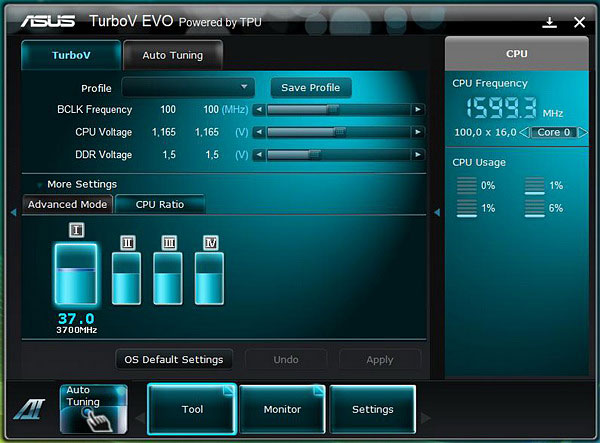
Task: Click the 100,0 x 16,0 multiplier text
Action: point(485,132)
